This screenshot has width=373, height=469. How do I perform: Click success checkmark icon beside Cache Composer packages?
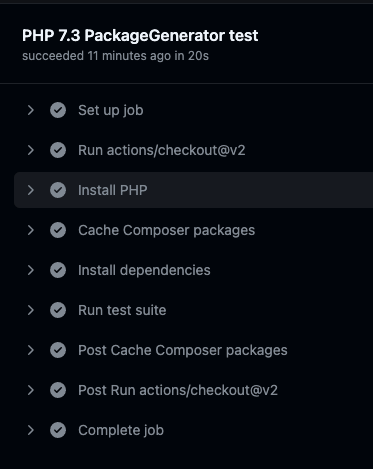coord(58,230)
